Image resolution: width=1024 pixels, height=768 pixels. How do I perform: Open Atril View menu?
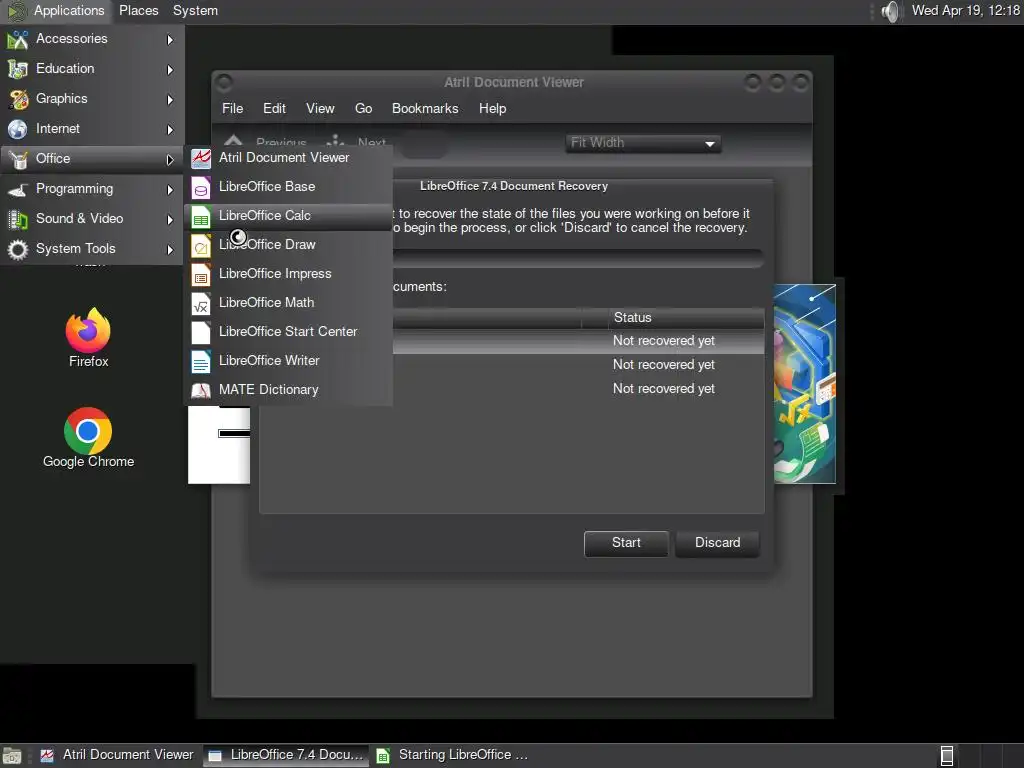320,108
